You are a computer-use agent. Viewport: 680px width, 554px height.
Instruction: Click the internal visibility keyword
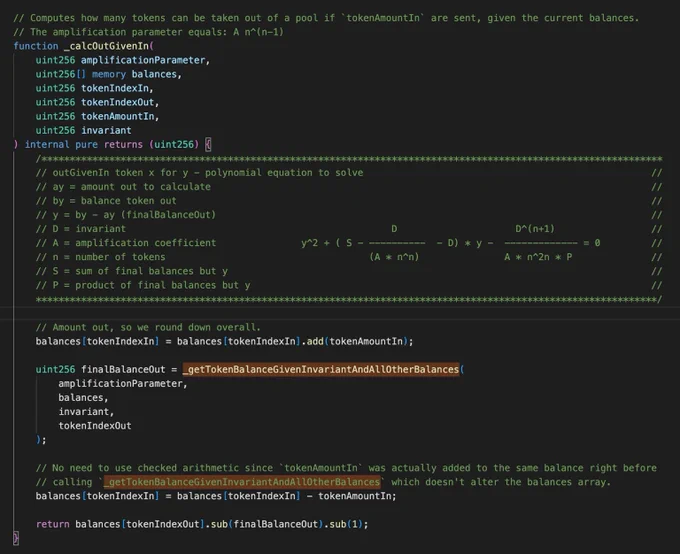(x=47, y=144)
